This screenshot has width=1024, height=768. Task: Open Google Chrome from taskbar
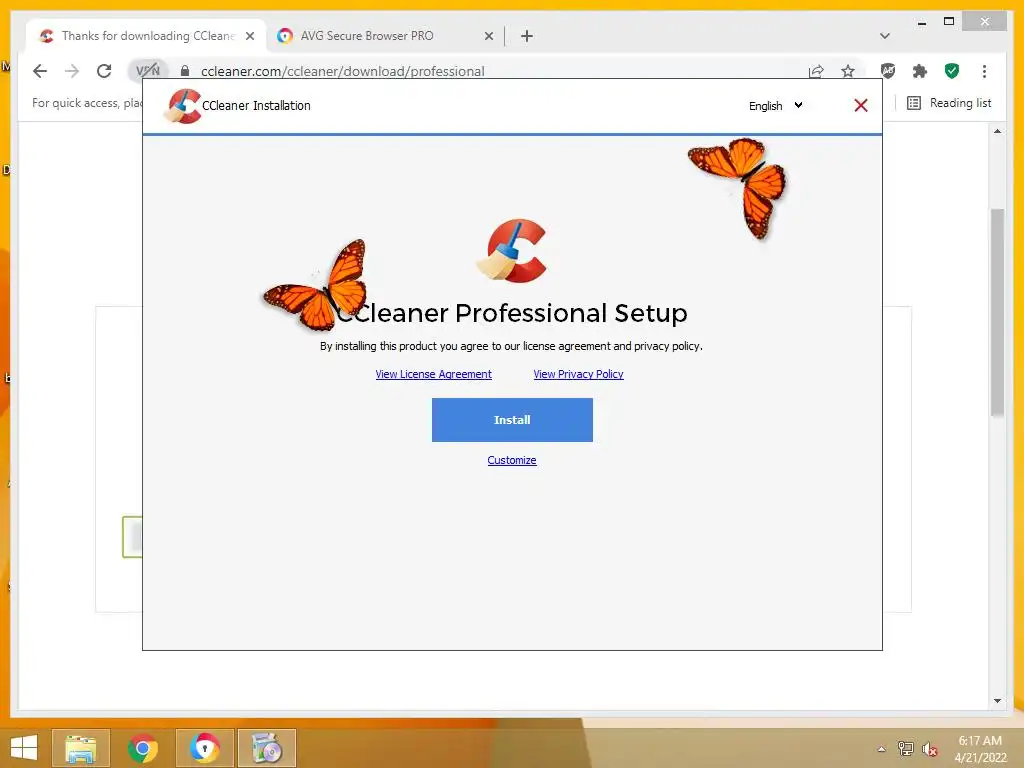(143, 748)
